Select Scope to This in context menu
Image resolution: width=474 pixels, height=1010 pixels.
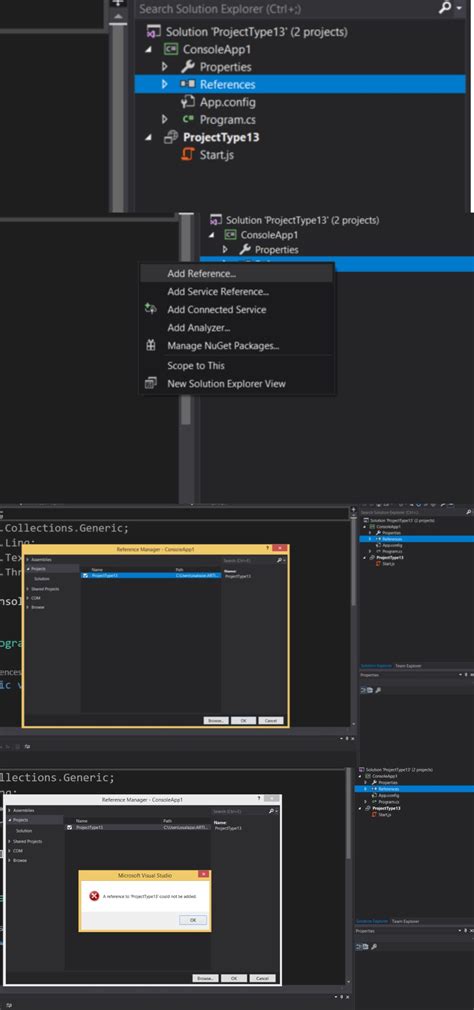(x=196, y=365)
